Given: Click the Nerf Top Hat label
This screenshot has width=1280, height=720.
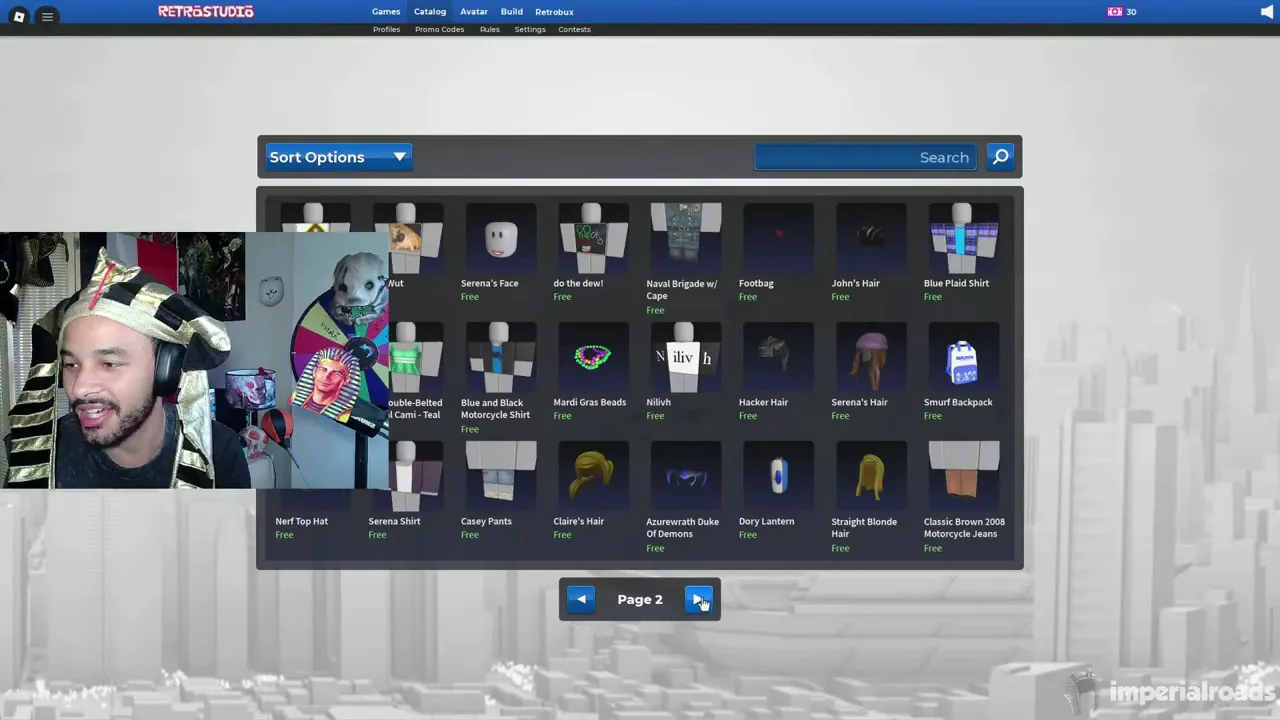Looking at the screenshot, I should (x=301, y=521).
